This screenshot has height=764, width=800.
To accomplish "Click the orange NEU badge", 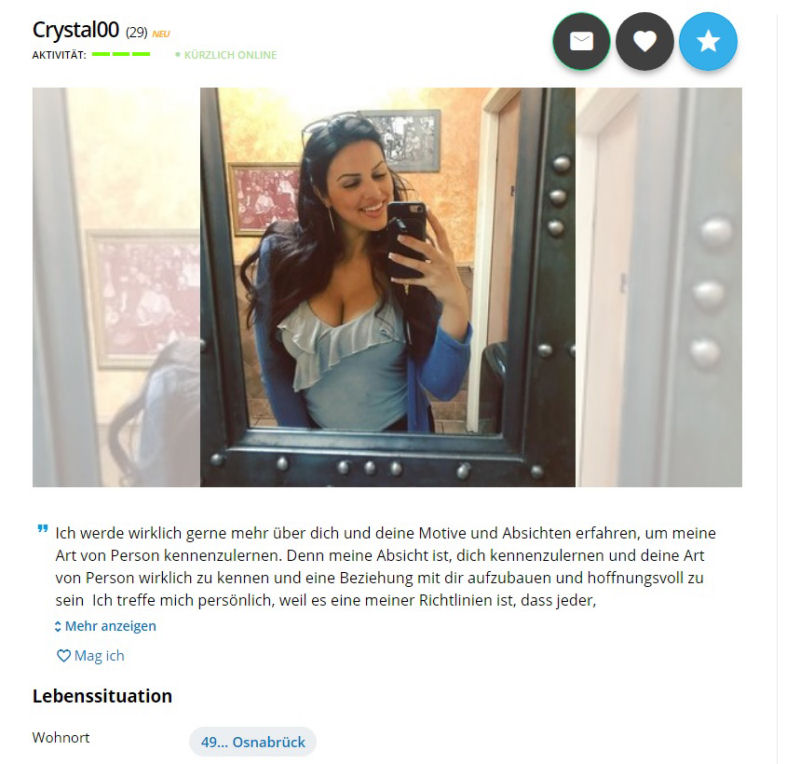I will click(161, 34).
